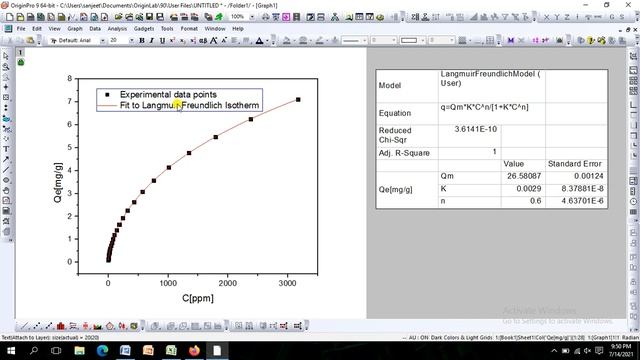Click the Reduced Chi-Sqr value 3.6141E-10
This screenshot has height=360, width=640.
[476, 129]
